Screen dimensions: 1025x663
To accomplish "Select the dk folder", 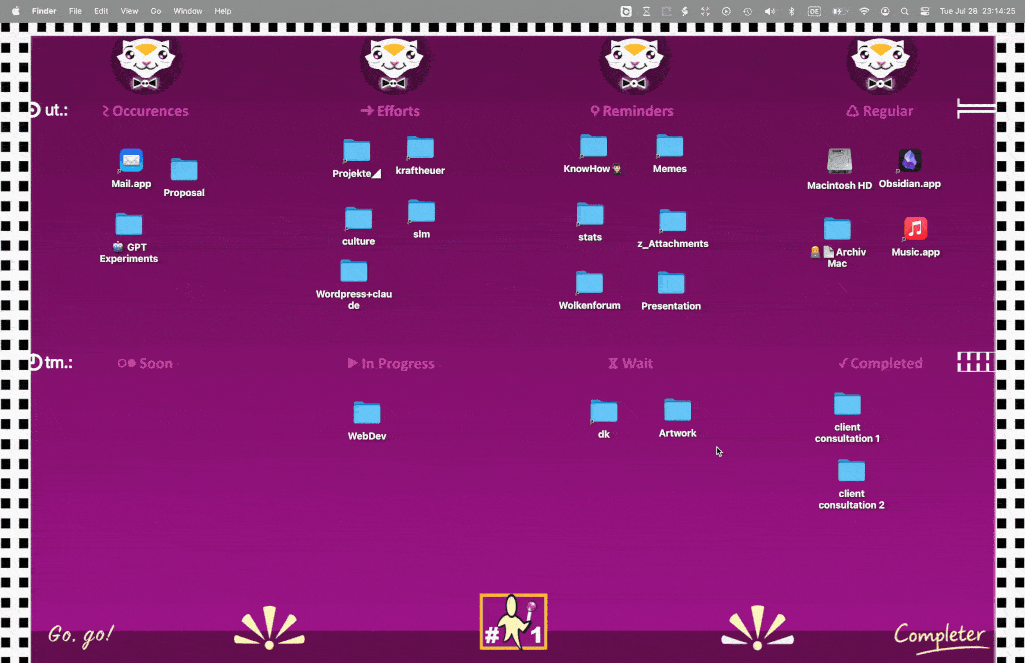I will click(x=604, y=411).
